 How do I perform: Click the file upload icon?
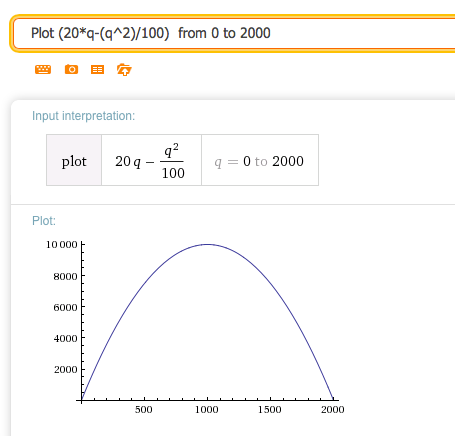pos(124,69)
